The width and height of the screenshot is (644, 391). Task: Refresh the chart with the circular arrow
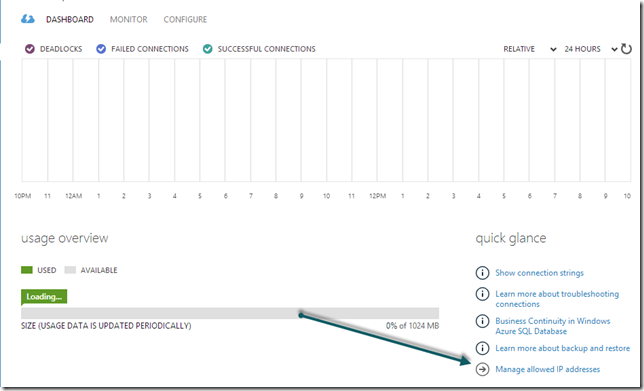coord(626,49)
